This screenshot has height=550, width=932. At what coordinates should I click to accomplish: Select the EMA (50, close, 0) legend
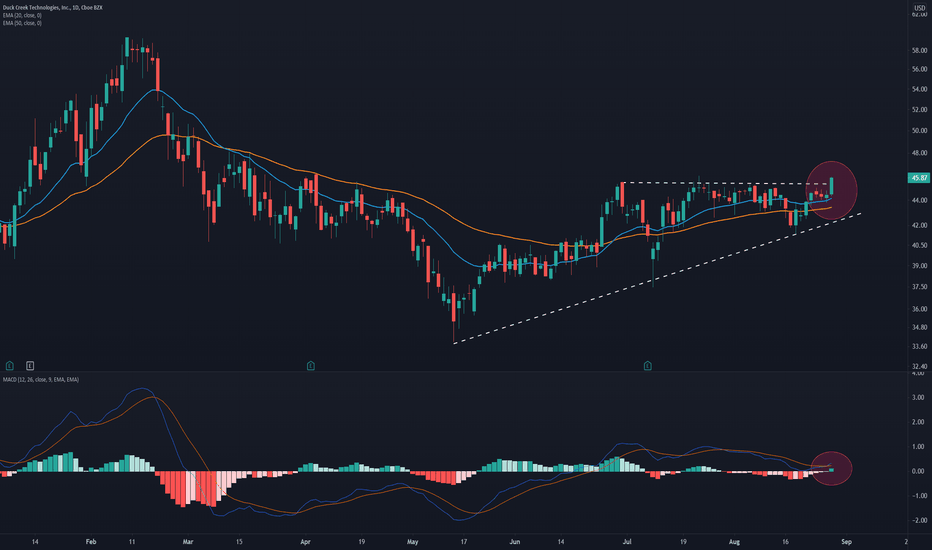[22, 23]
